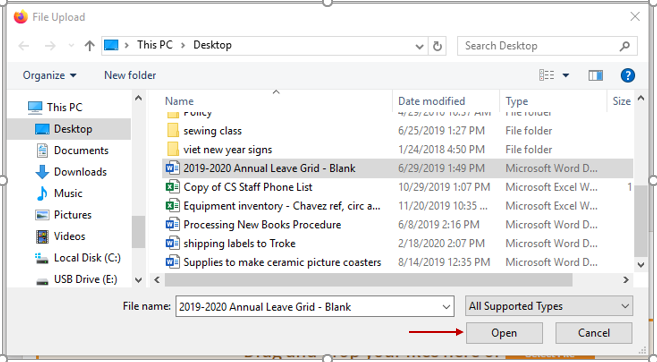Select Word icon of shipping labels to Troke
Viewport: 657px width, 362px height.
tap(173, 243)
